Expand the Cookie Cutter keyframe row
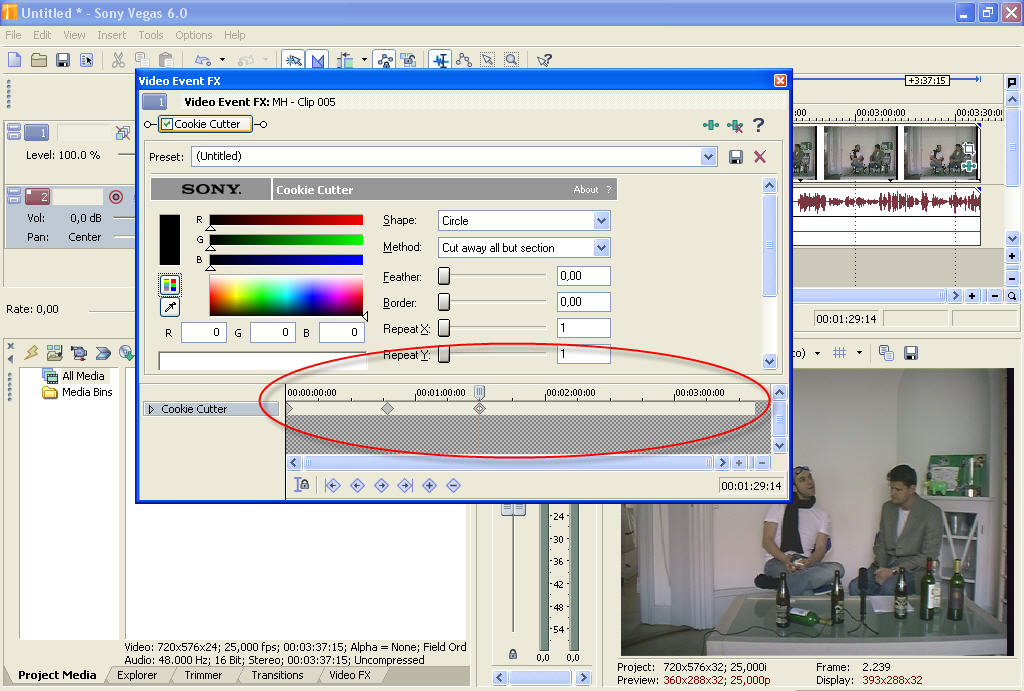This screenshot has width=1024, height=691. point(151,410)
